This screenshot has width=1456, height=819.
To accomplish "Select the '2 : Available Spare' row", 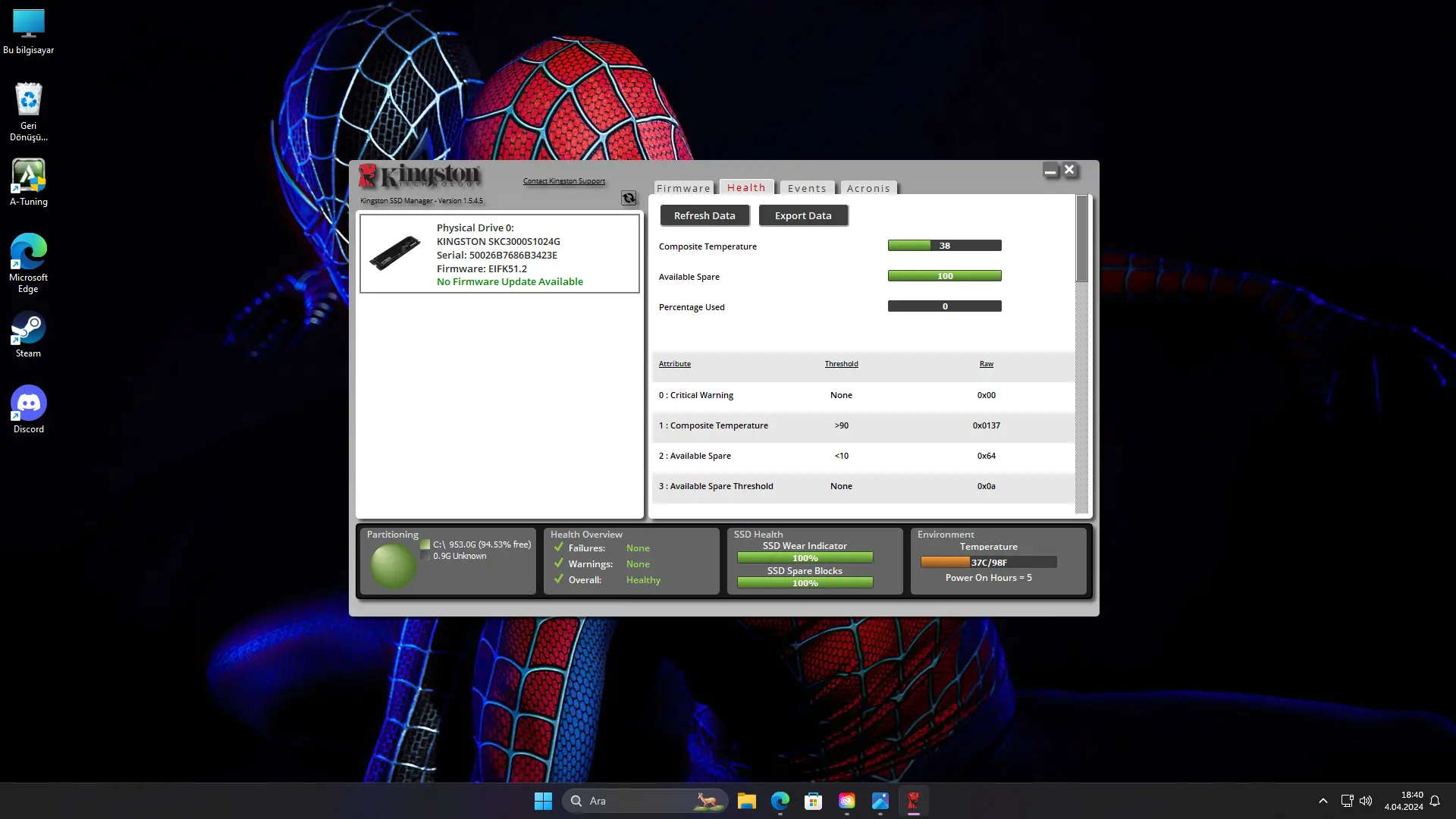I will click(x=862, y=456).
